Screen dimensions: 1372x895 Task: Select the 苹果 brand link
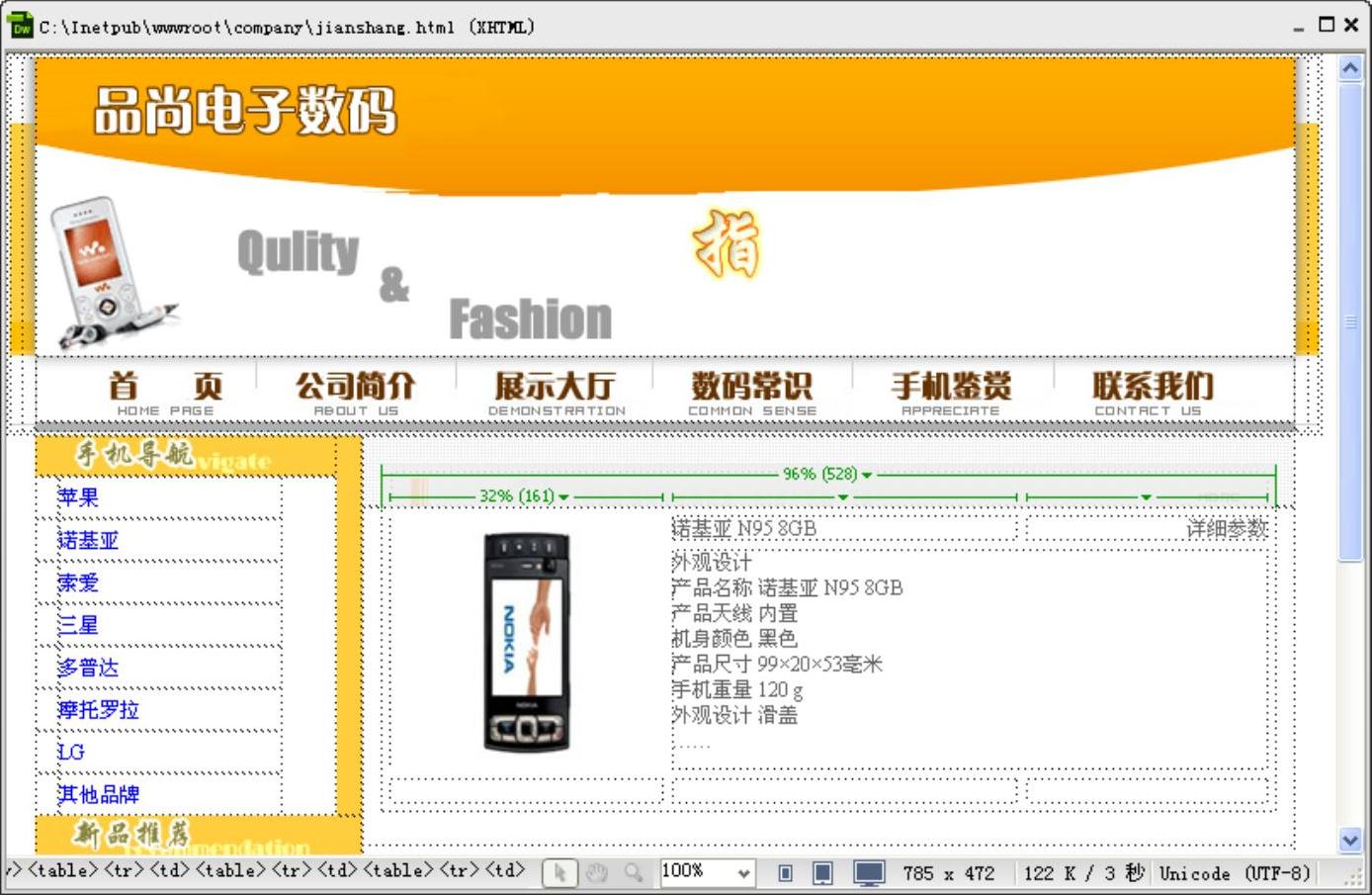tap(78, 497)
